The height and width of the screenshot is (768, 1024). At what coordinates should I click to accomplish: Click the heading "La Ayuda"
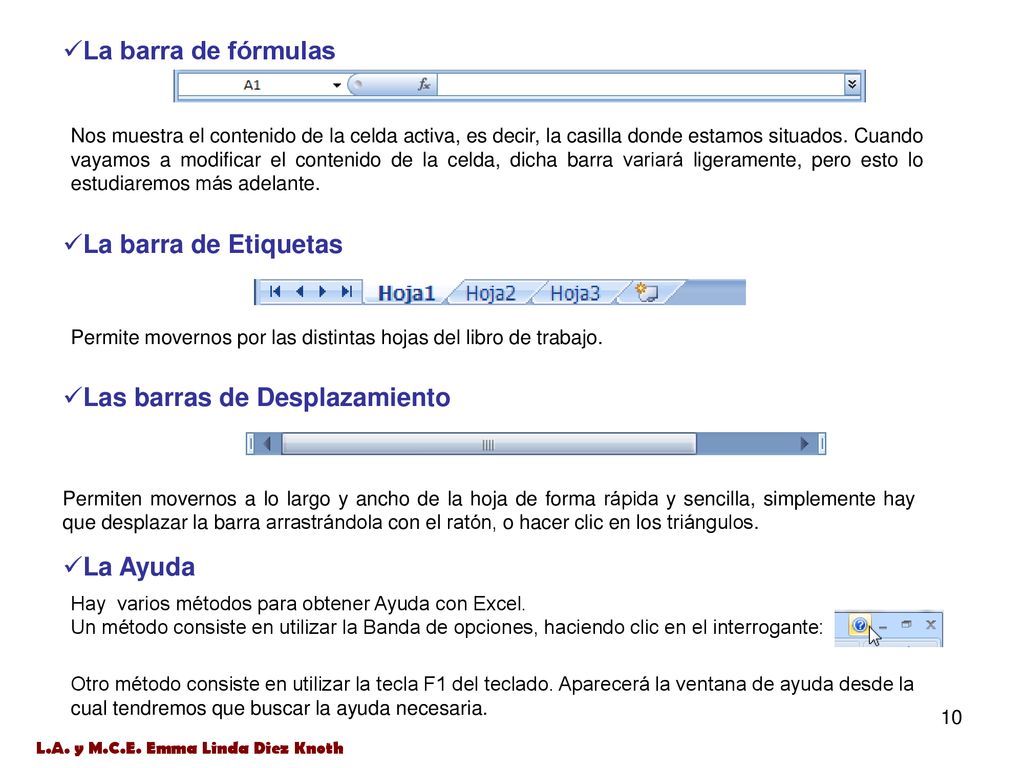pos(139,567)
